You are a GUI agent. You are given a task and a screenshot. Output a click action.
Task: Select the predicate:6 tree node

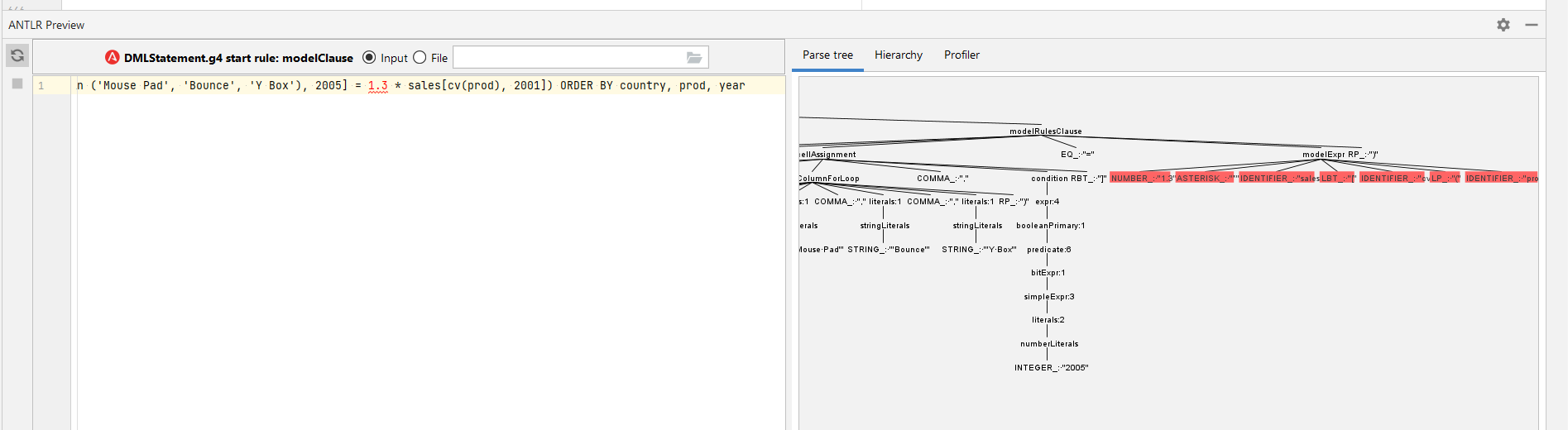(x=1049, y=250)
